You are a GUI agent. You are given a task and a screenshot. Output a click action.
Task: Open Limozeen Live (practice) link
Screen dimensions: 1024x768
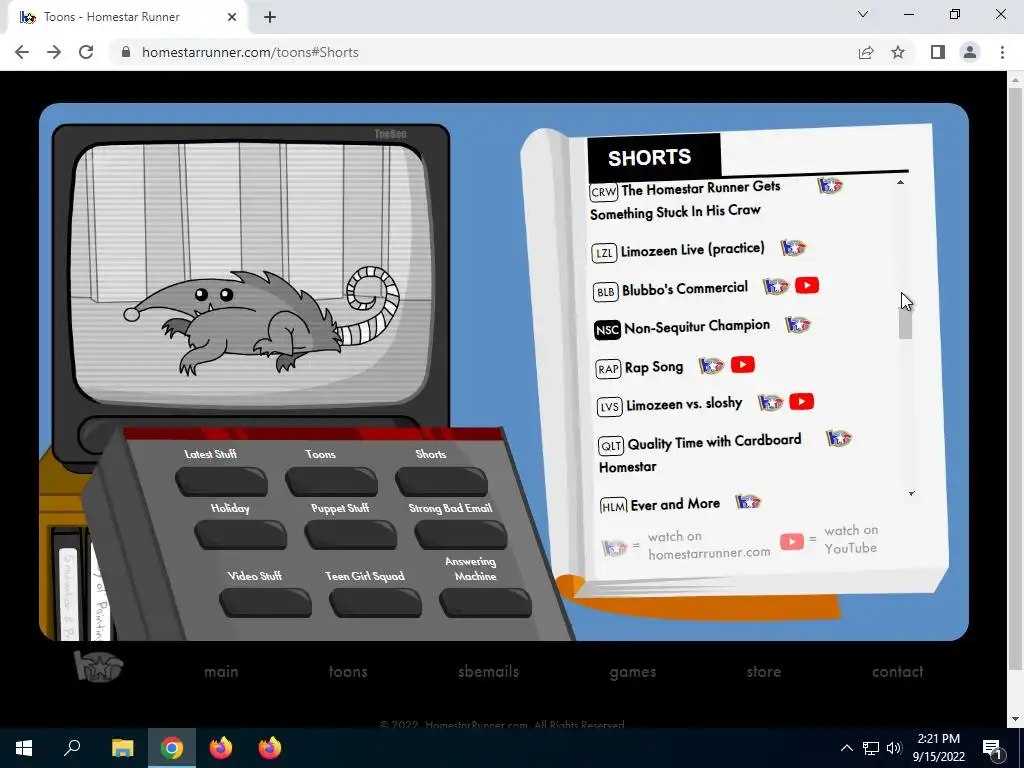click(692, 249)
